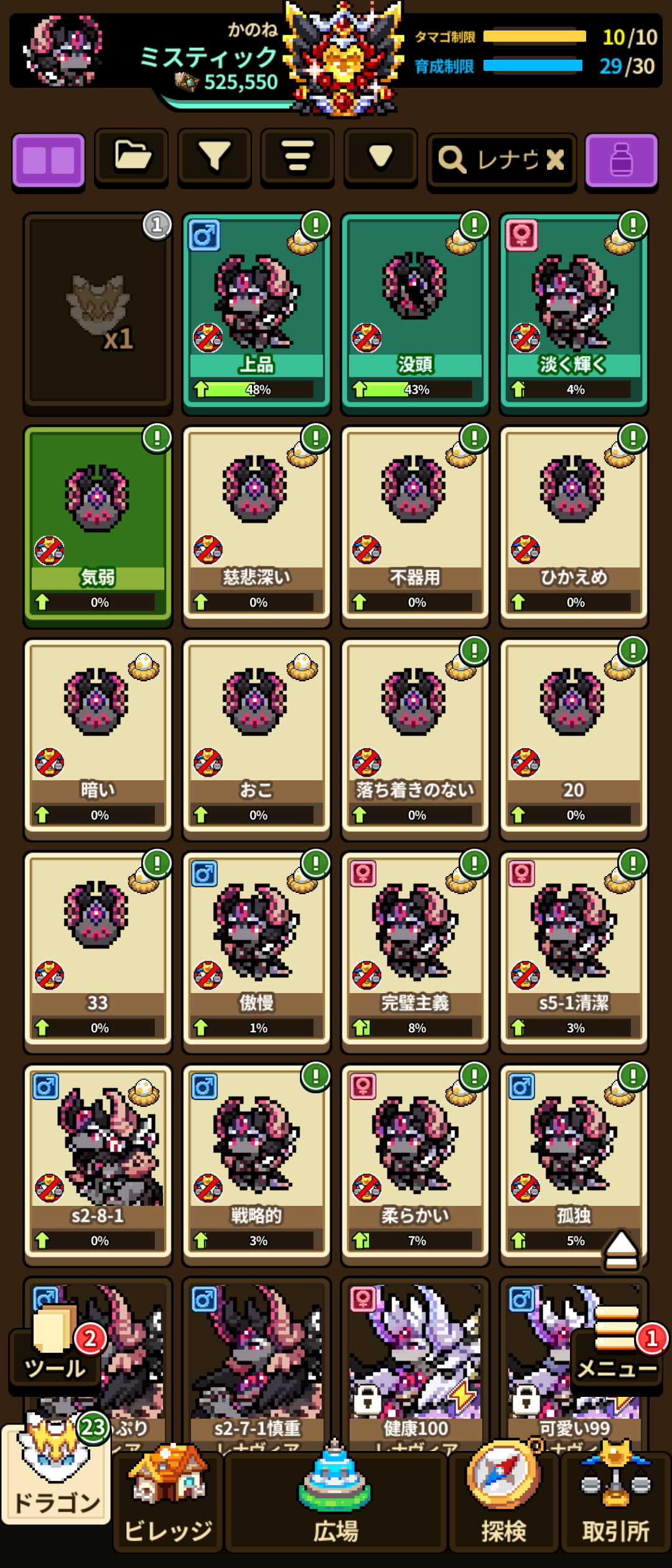Clear the レナウ search with X

pyautogui.click(x=555, y=160)
